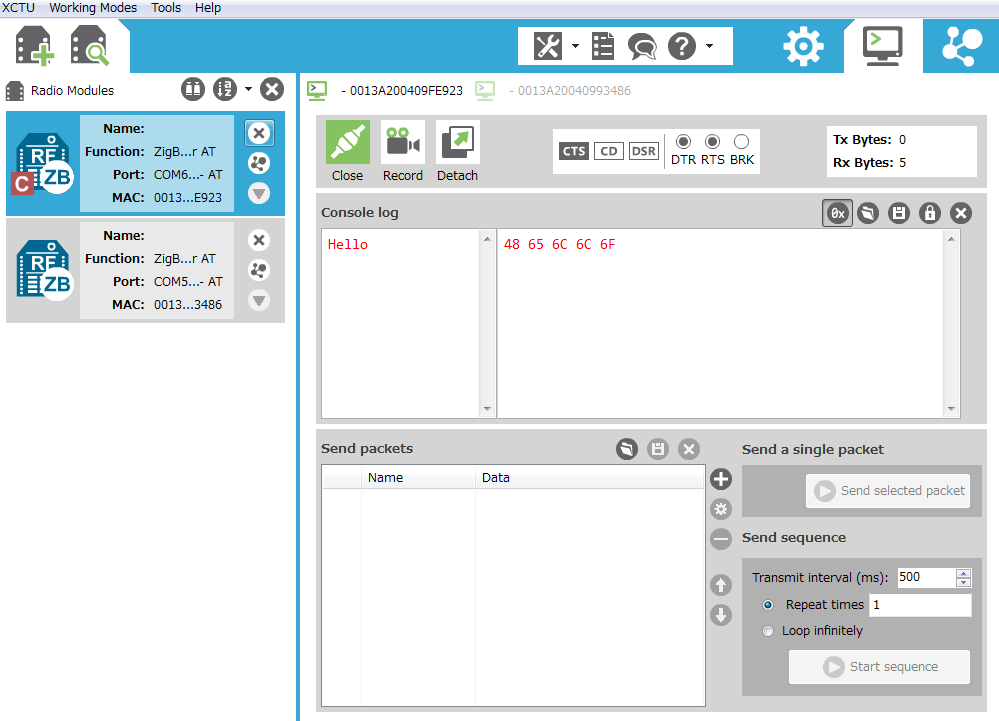Click Send selected packet button
Image resolution: width=999 pixels, height=721 pixels.
coord(888,490)
